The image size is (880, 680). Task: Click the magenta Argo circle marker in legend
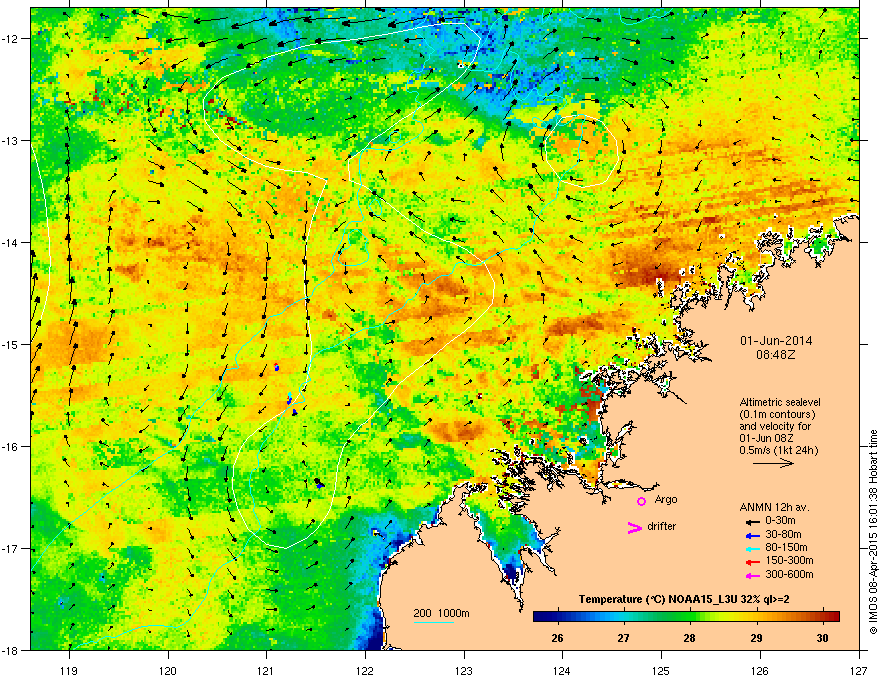point(641,501)
